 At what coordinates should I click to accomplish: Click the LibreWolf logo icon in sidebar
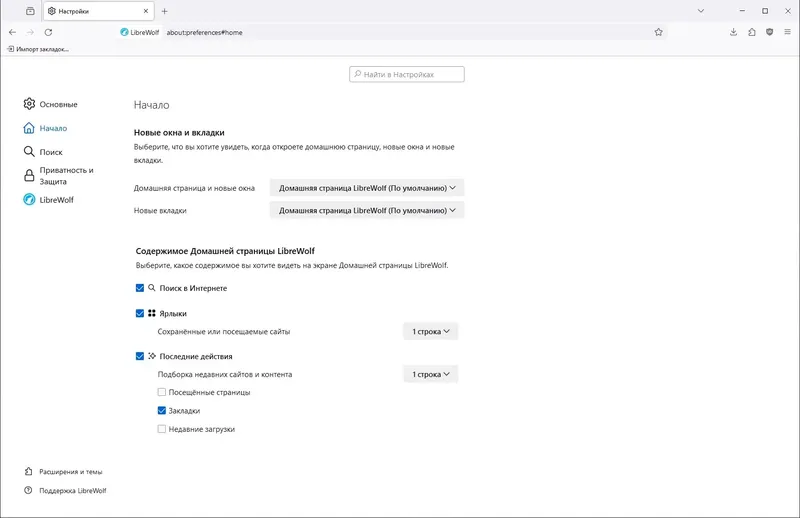(x=29, y=200)
